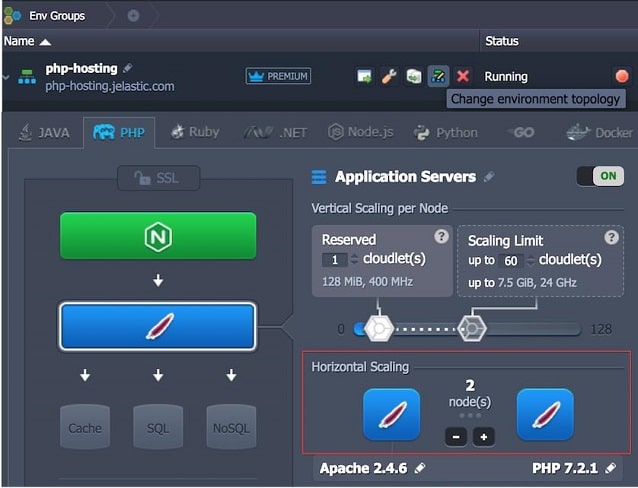Enable the SSL button
This screenshot has height=488, width=638.
[x=158, y=178]
